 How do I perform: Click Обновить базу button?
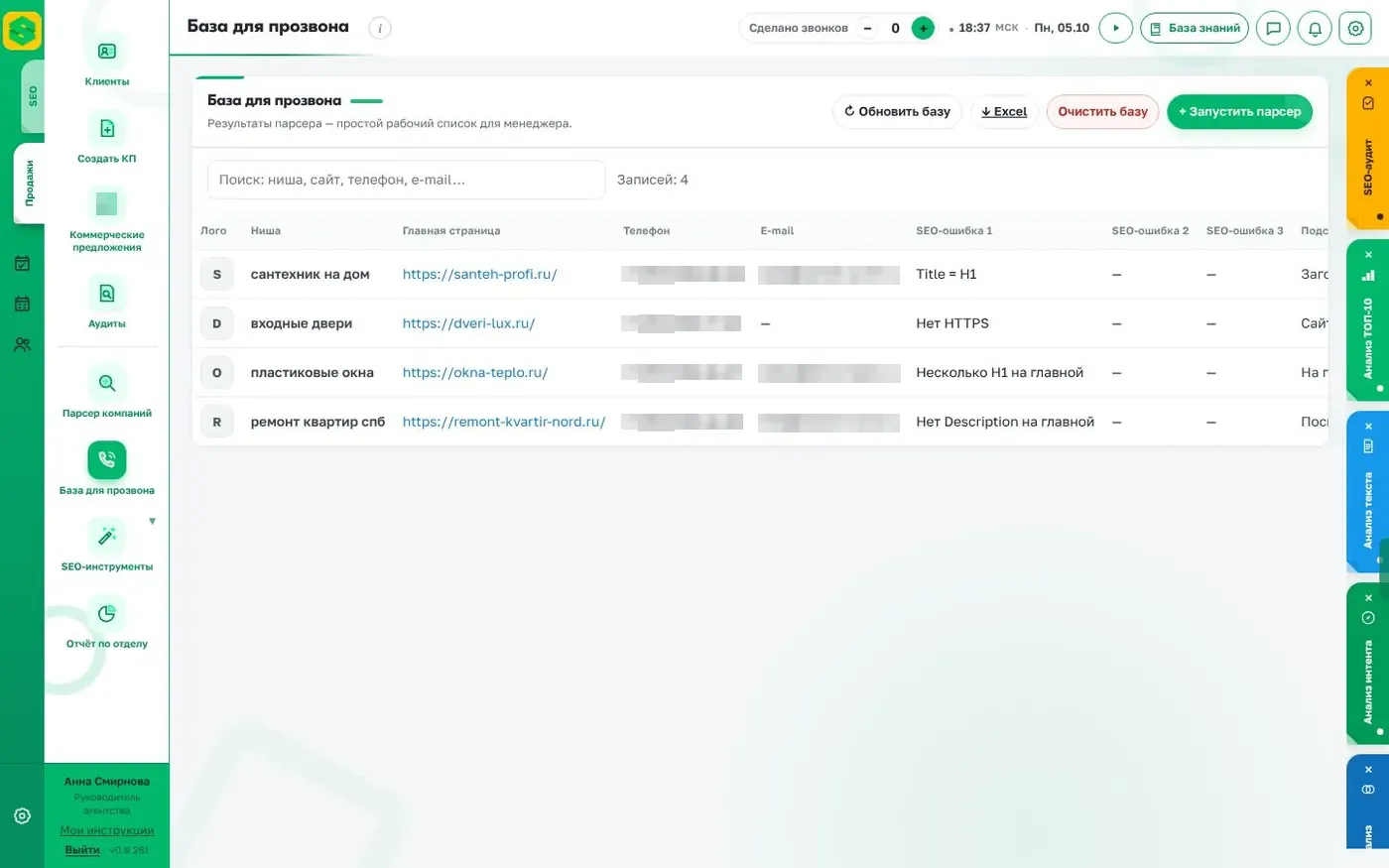(897, 111)
